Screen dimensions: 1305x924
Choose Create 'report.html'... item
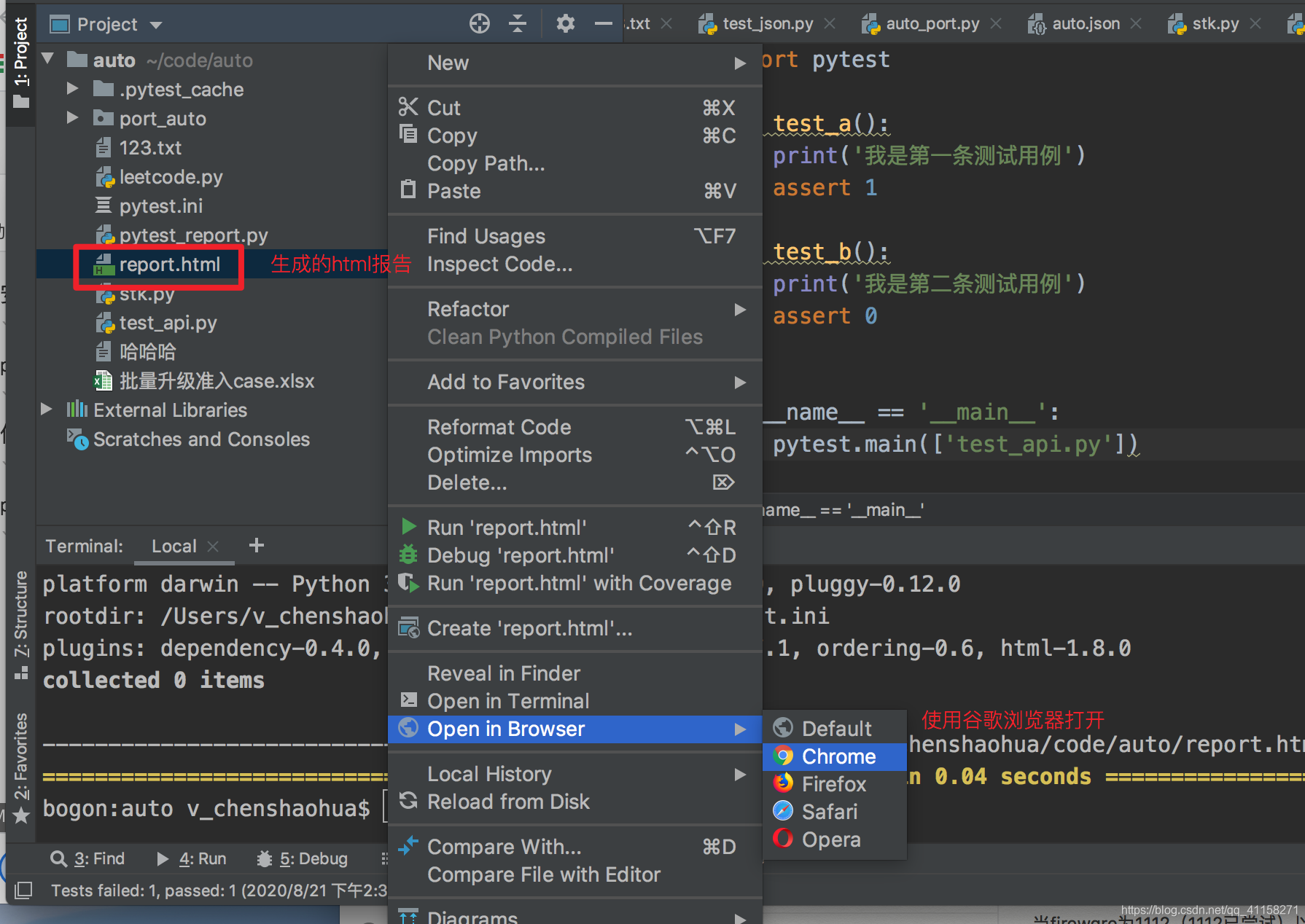(x=575, y=628)
